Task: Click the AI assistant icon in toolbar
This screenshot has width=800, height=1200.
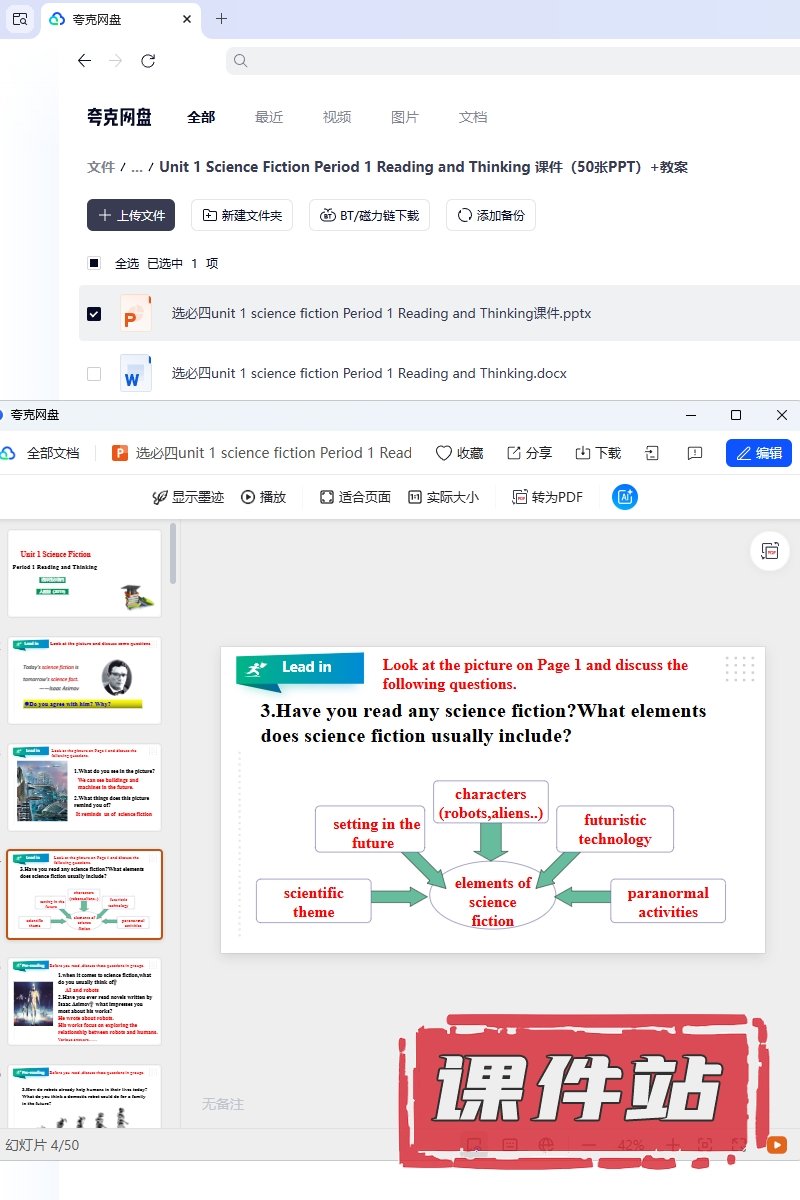Action: [625, 497]
